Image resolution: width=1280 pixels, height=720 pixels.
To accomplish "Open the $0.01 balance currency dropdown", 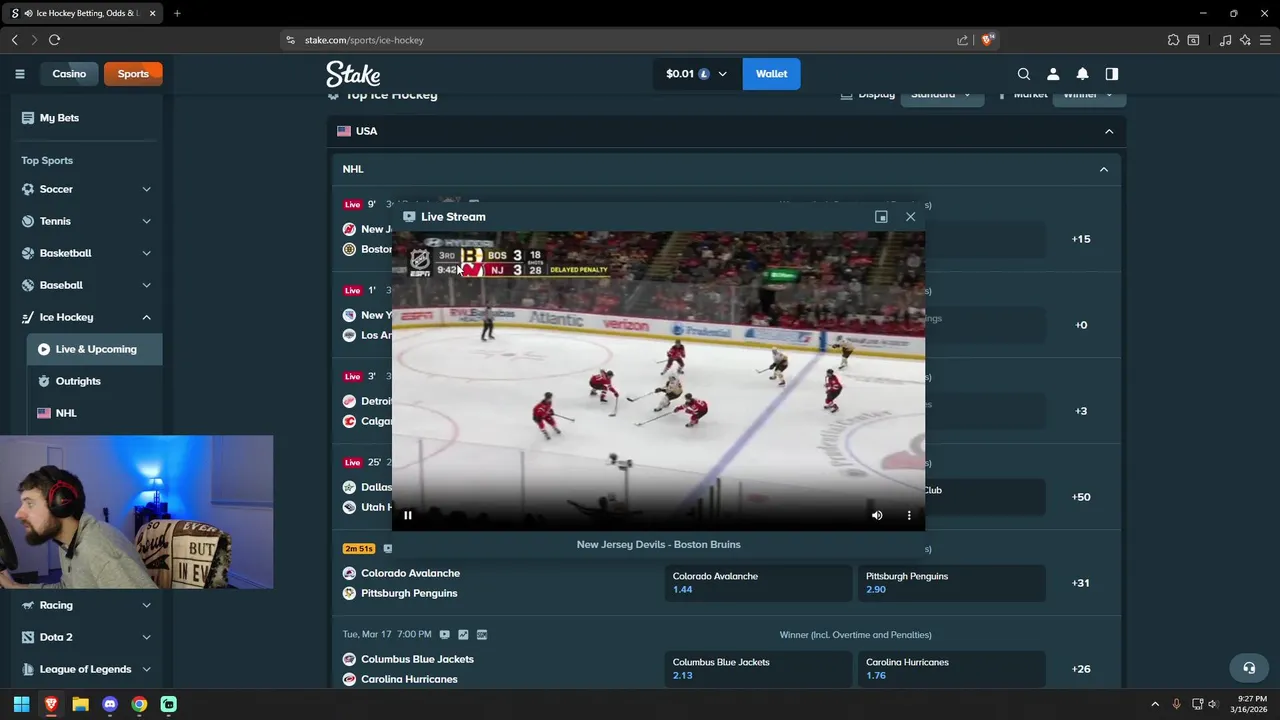I will pos(697,74).
